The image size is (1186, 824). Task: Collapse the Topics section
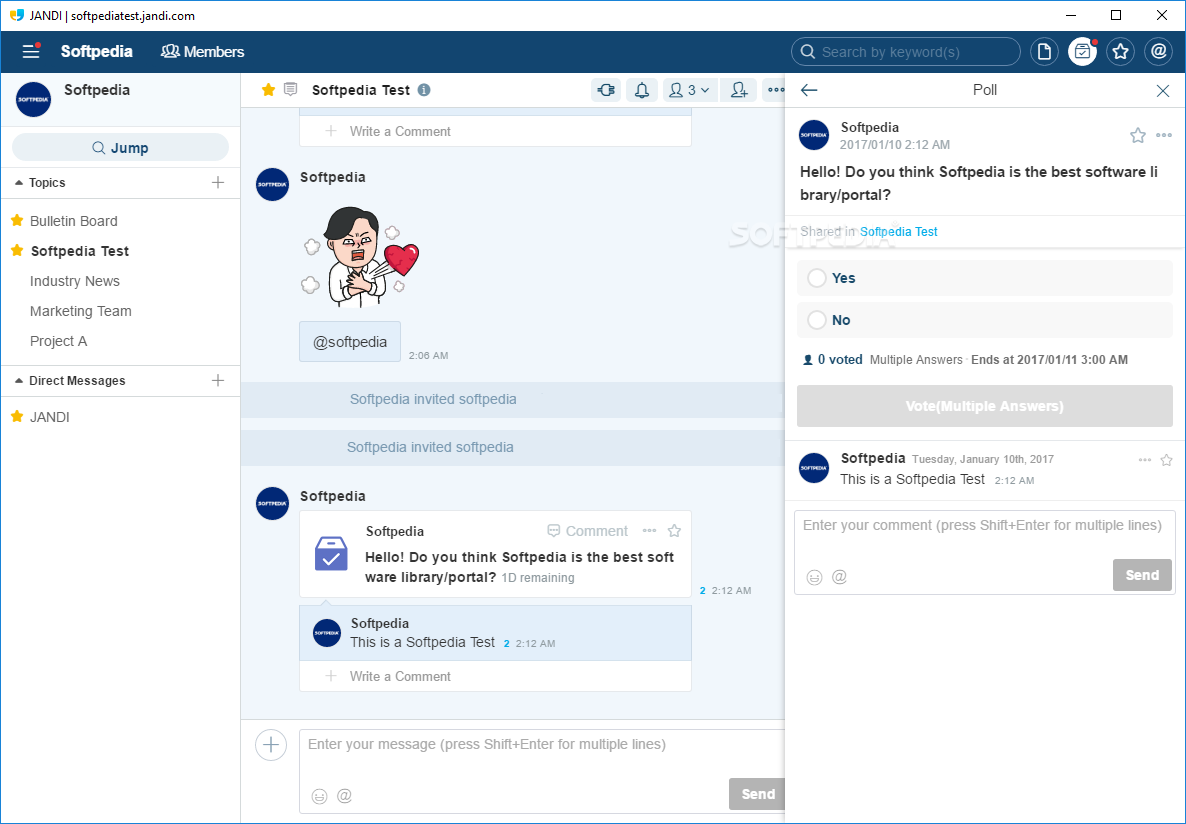coord(40,182)
